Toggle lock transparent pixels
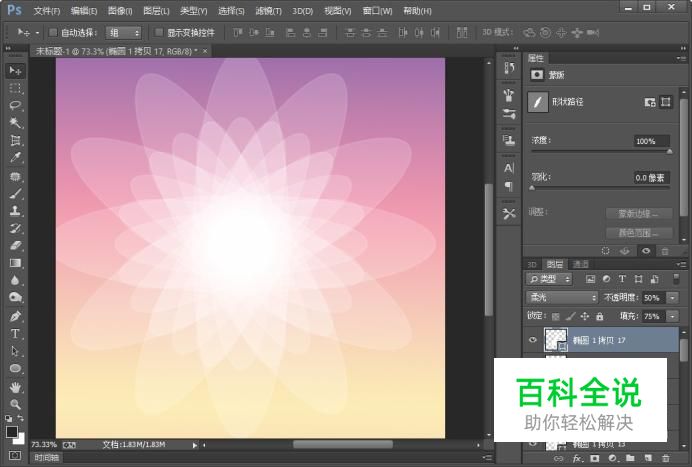The image size is (692, 467). coord(556,316)
